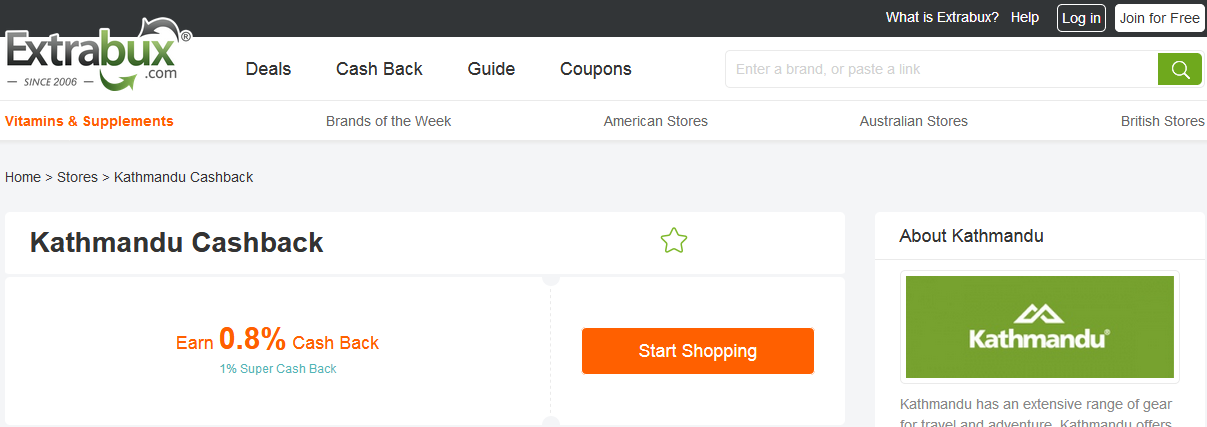Open the Guide menu

[491, 69]
